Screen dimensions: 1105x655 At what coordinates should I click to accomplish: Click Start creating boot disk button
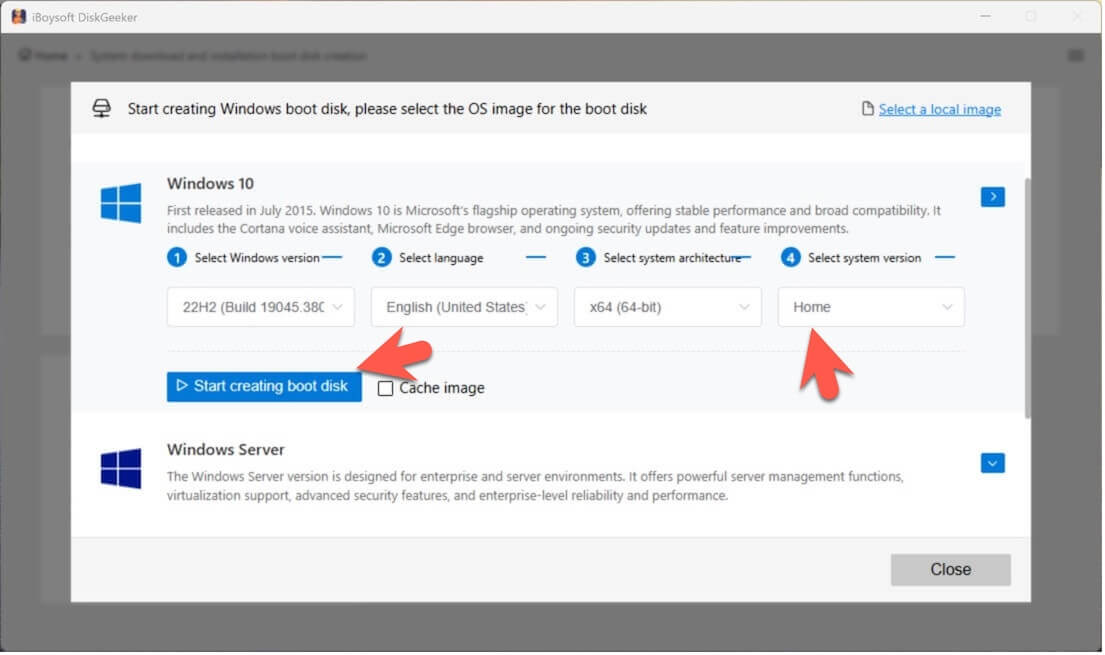264,386
